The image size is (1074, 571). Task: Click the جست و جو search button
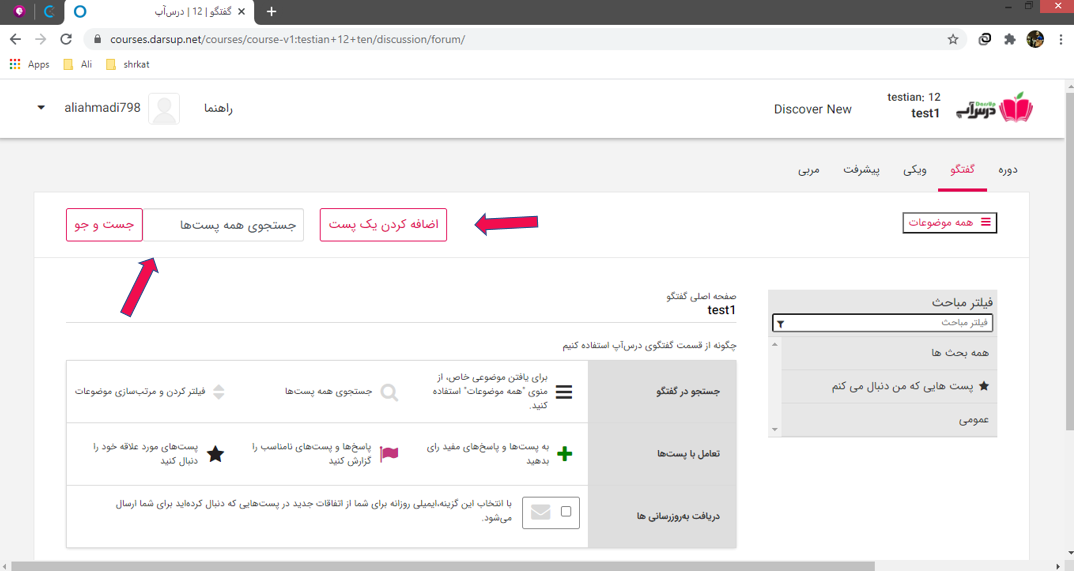click(x=104, y=225)
